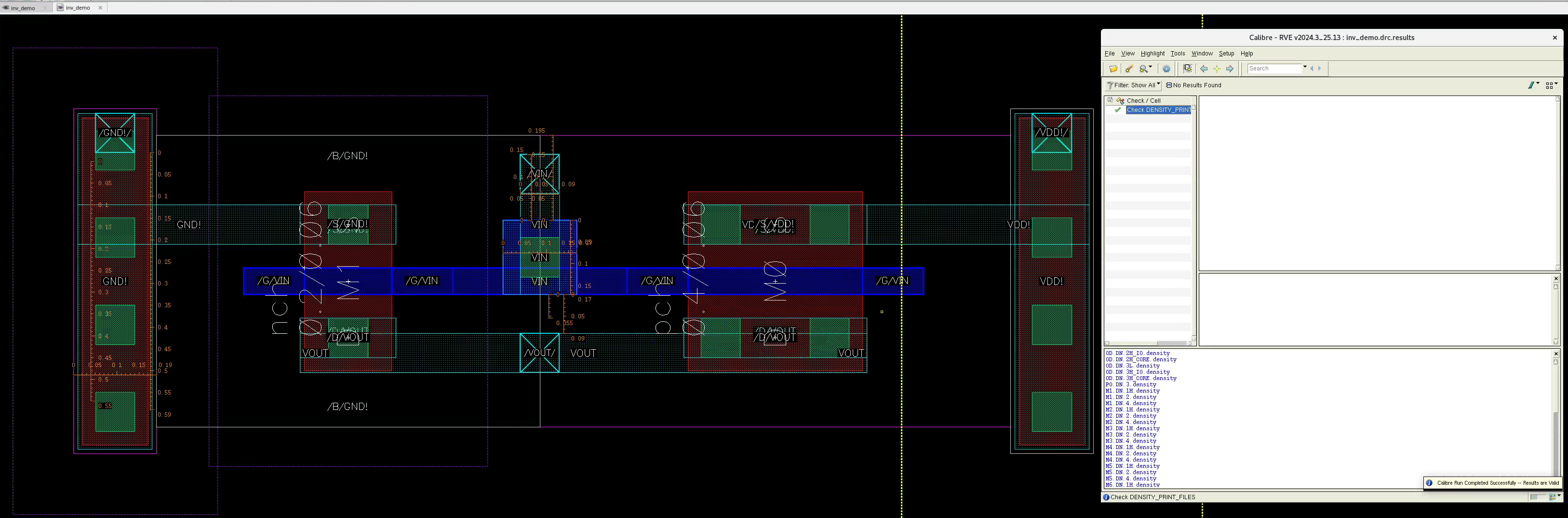Screen dimensions: 1568x518
Task: Go to next result with right arrow
Action: tap(1230, 69)
